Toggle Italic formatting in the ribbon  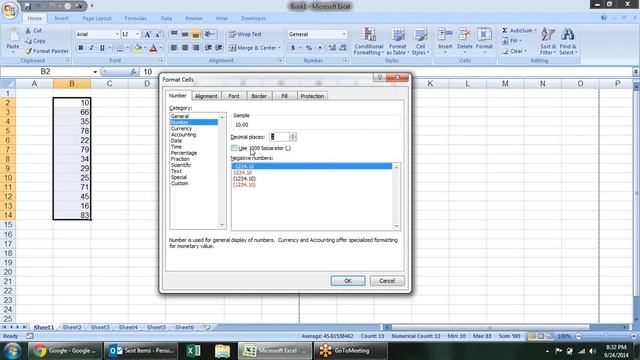pos(91,48)
